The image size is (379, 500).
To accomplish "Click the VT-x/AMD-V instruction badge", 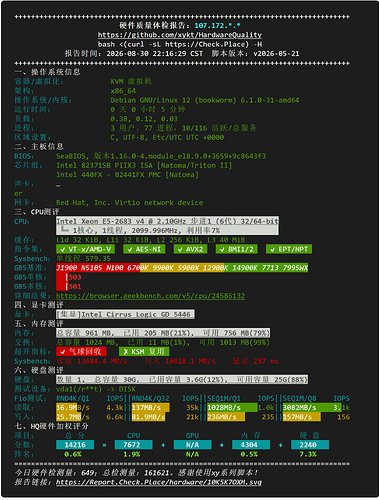I will point(86,249).
